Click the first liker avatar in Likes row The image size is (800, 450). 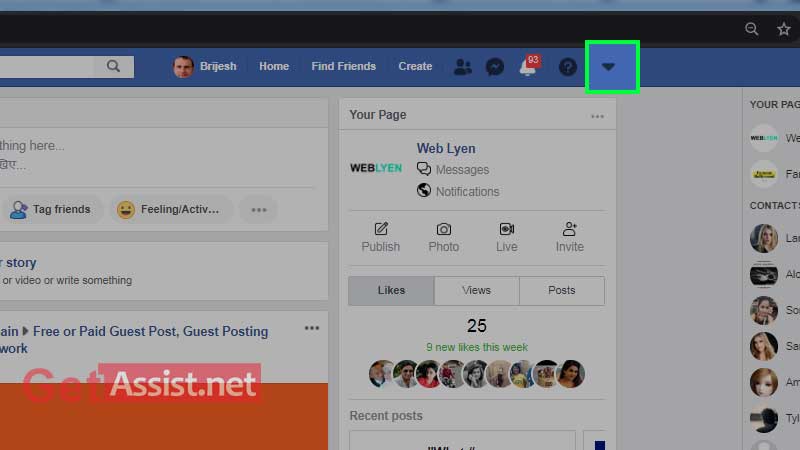pyautogui.click(x=381, y=373)
